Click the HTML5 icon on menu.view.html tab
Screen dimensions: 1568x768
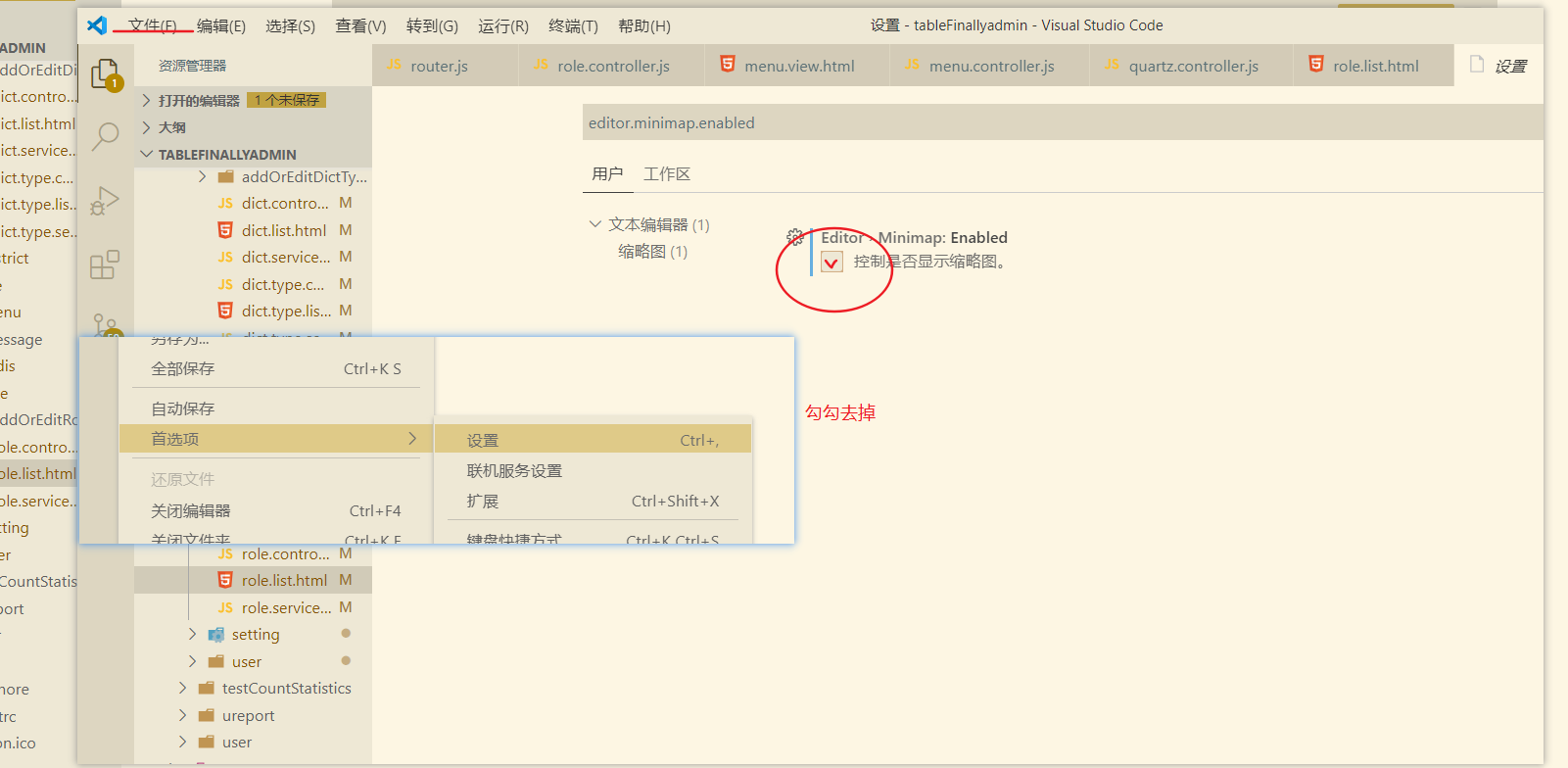[x=728, y=65]
